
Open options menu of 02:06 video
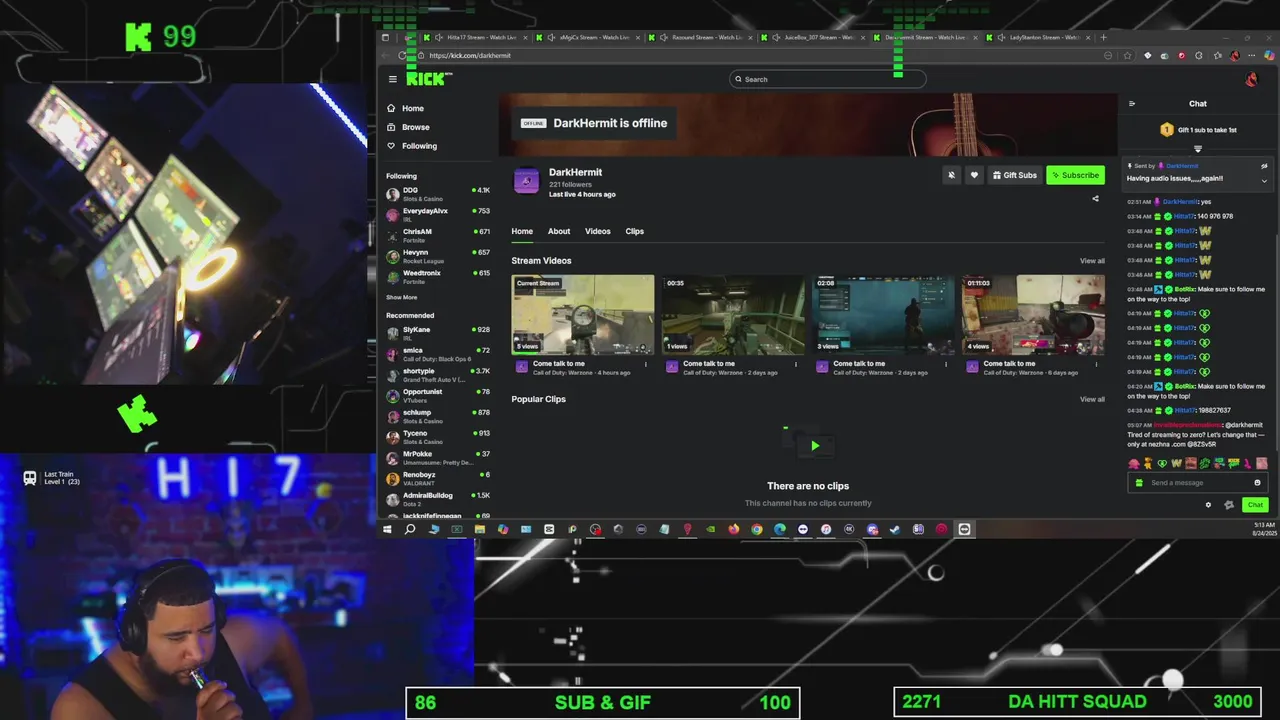(946, 364)
